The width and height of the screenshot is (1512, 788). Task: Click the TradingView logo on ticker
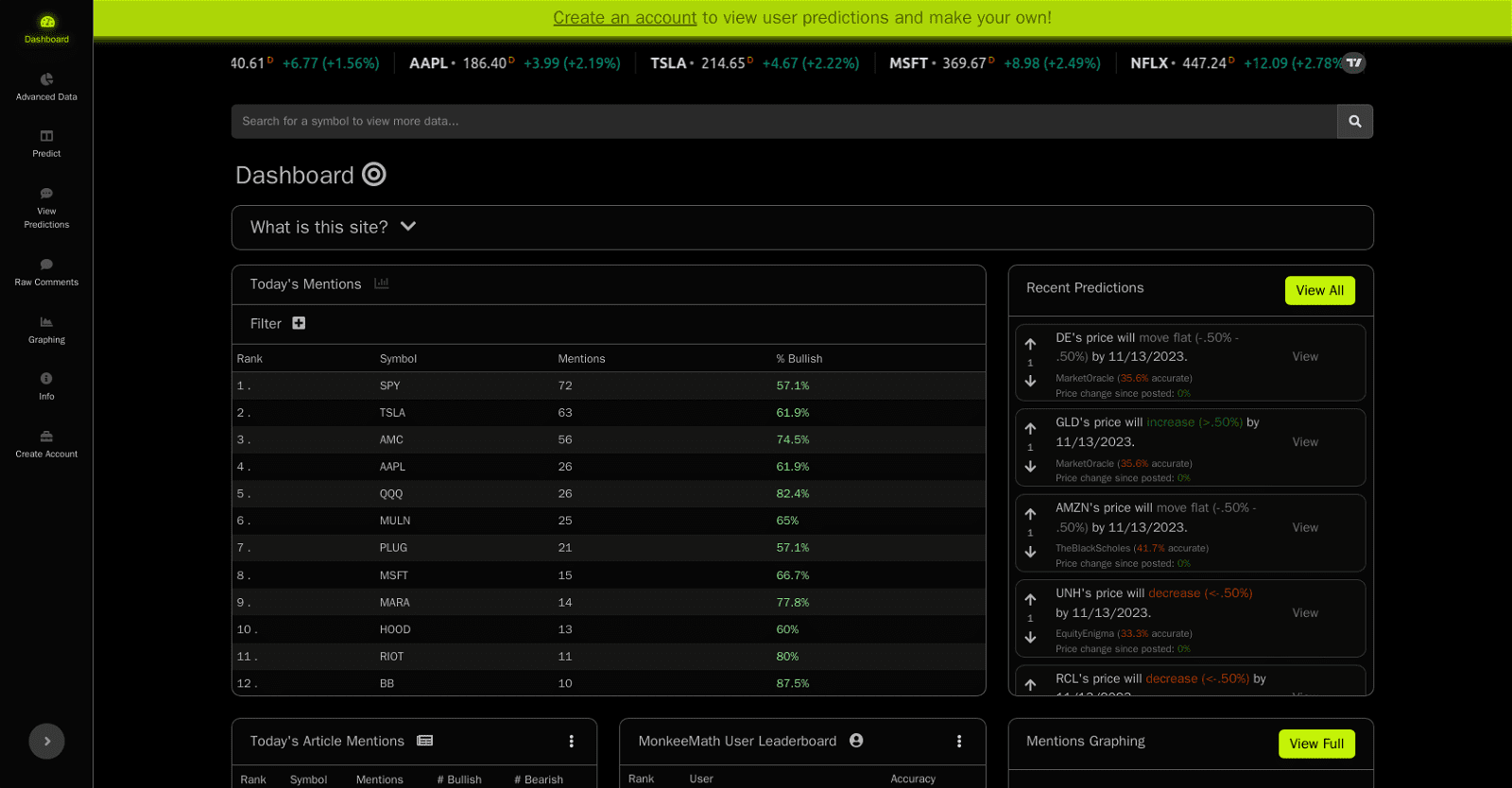pyautogui.click(x=1354, y=63)
